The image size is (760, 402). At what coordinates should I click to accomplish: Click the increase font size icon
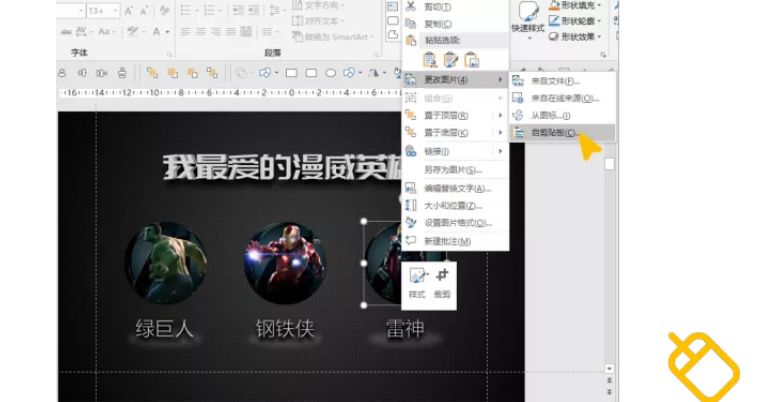[129, 11]
